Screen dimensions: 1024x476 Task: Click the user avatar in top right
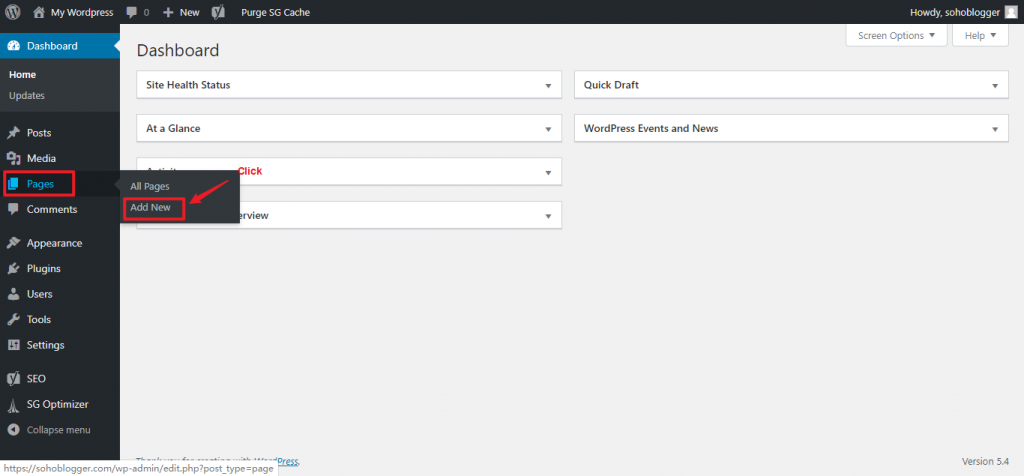[x=1011, y=12]
